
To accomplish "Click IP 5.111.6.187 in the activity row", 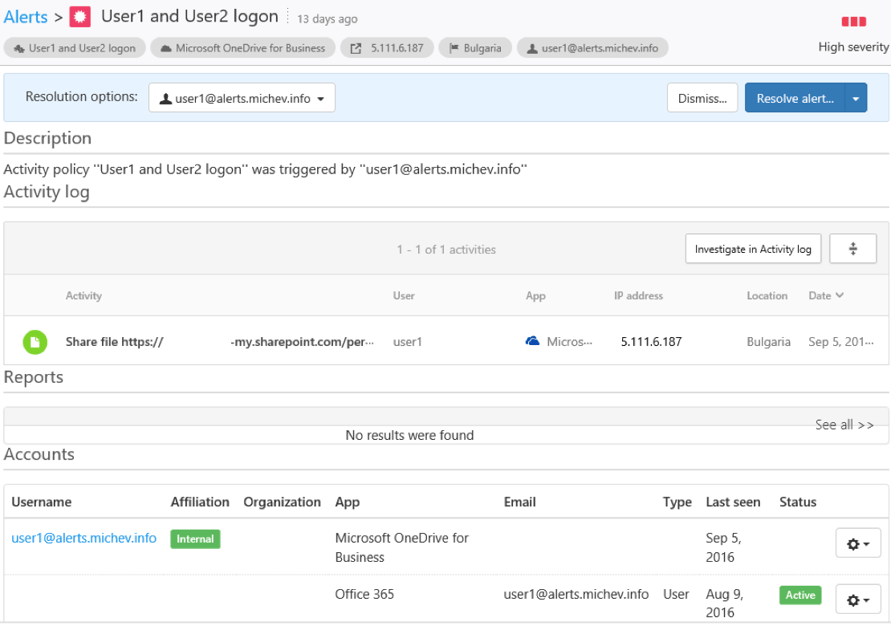I will click(x=651, y=342).
